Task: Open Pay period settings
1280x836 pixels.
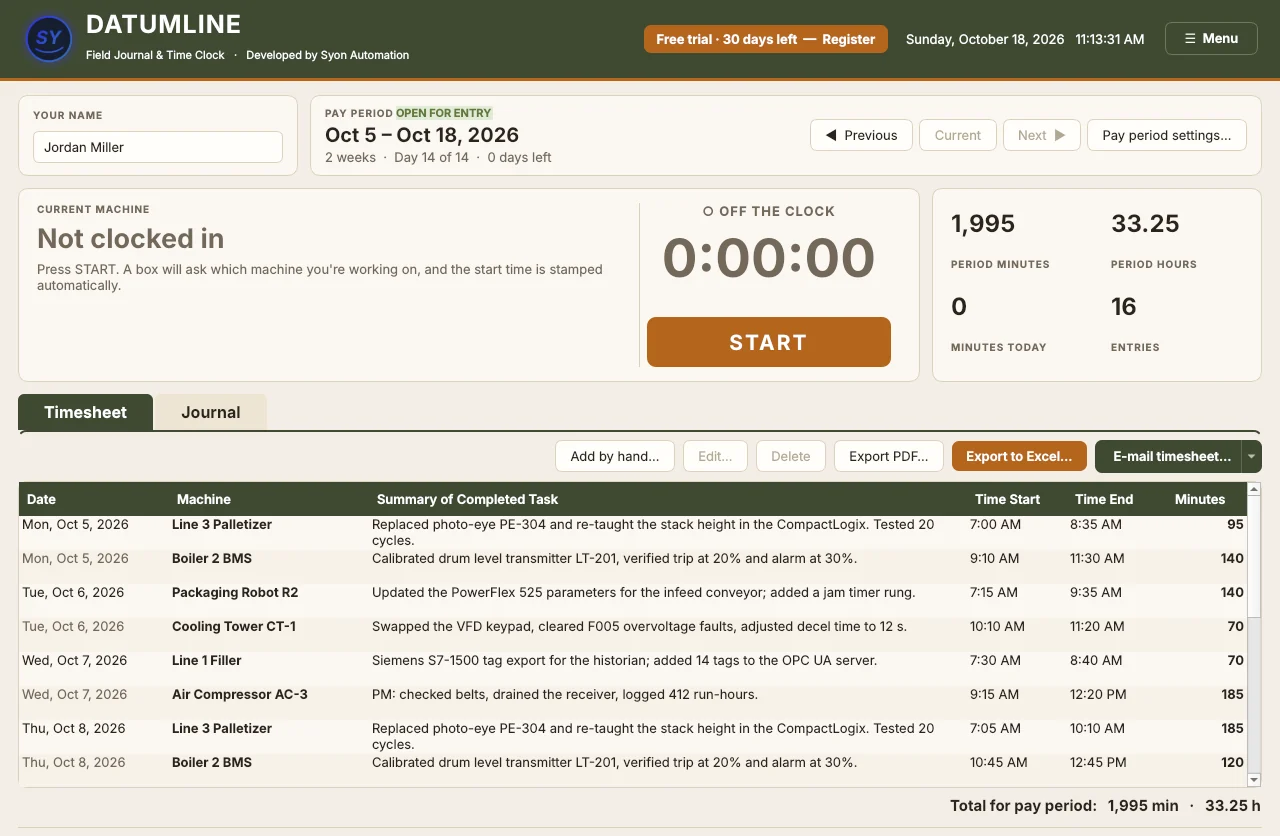Action: point(1167,135)
